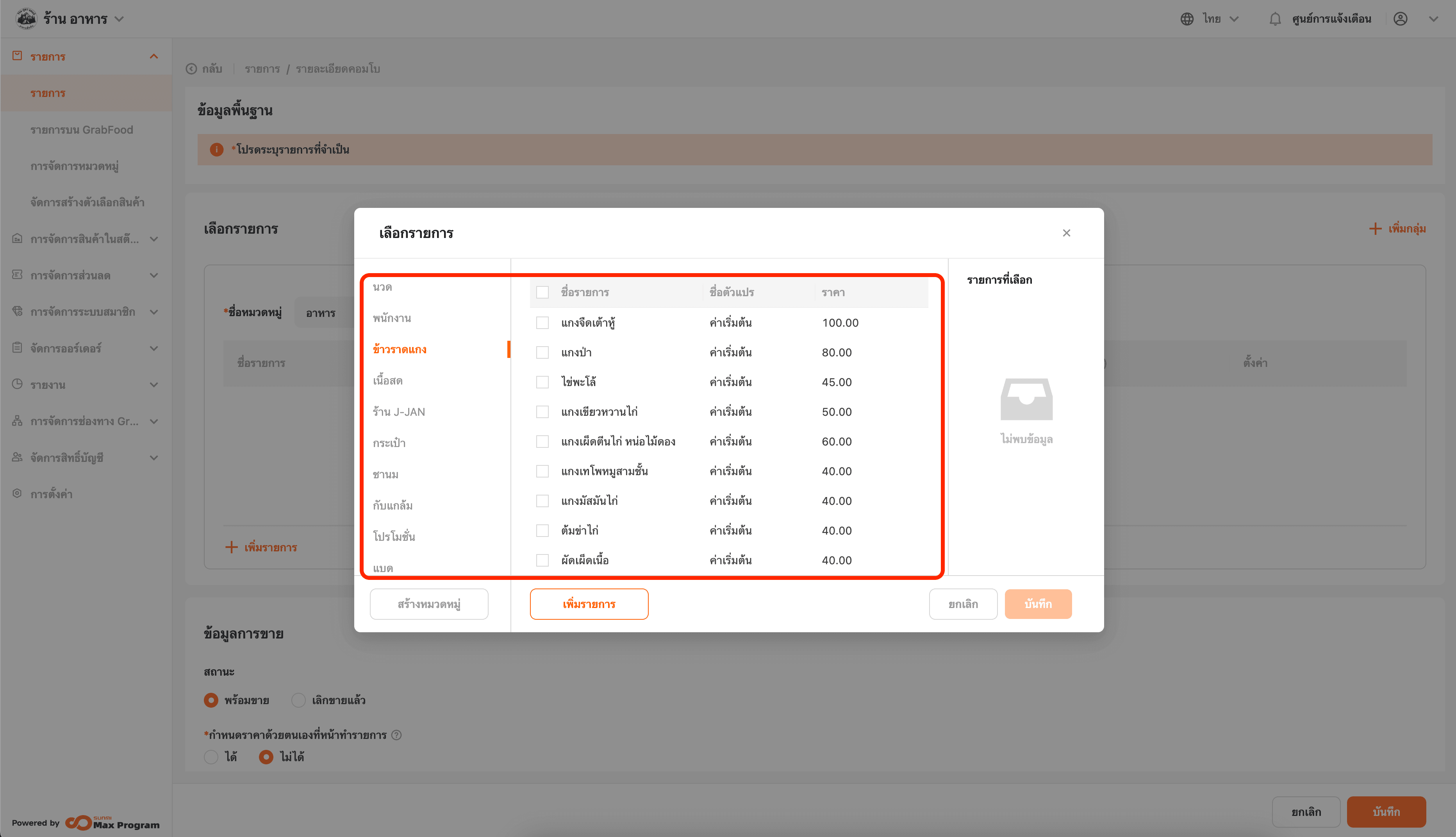This screenshot has height=837, width=1456.
Task: Click the globe language icon
Action: click(x=1187, y=19)
